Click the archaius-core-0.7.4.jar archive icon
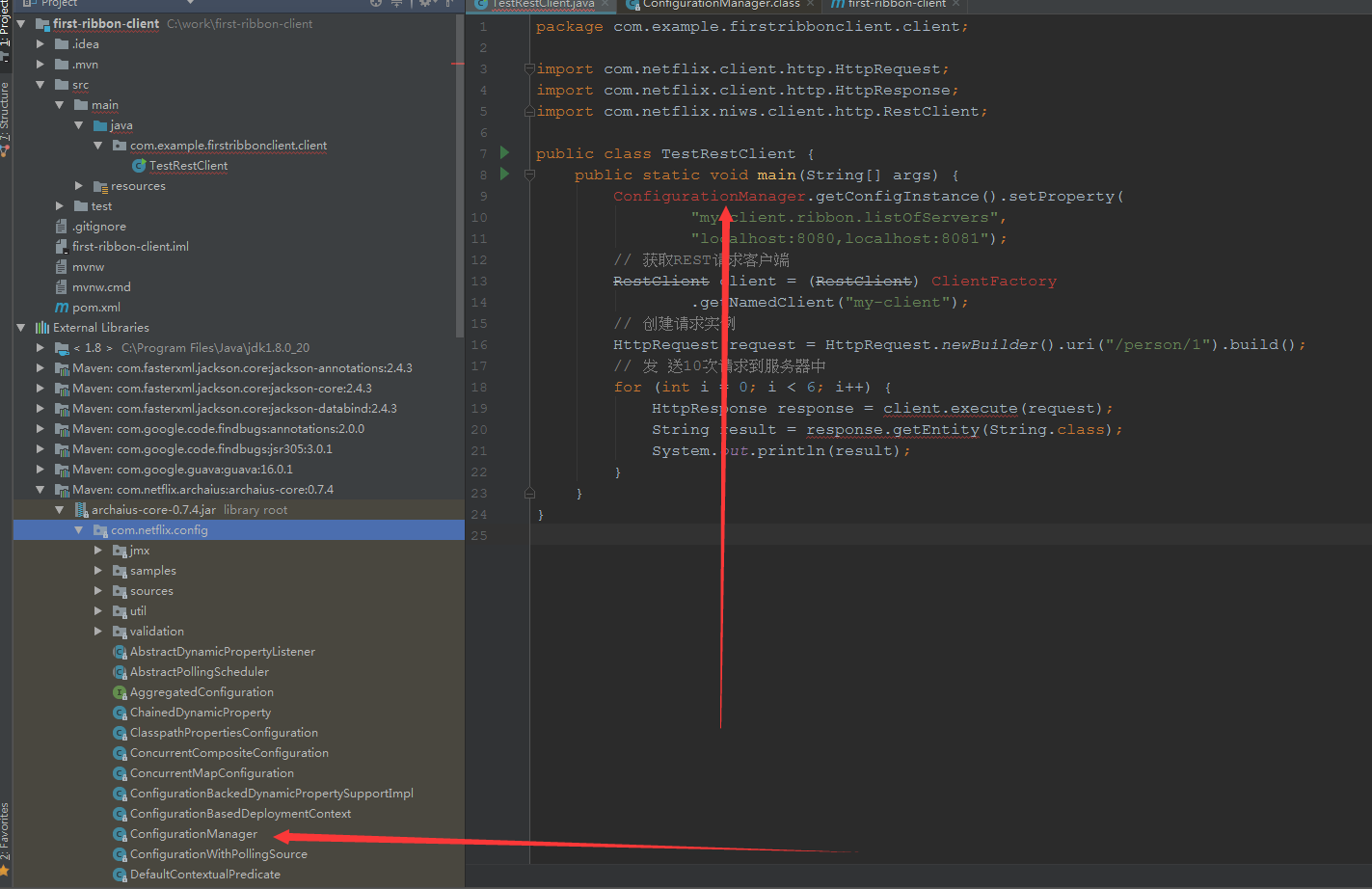Image resolution: width=1372 pixels, height=889 pixels. (81, 510)
